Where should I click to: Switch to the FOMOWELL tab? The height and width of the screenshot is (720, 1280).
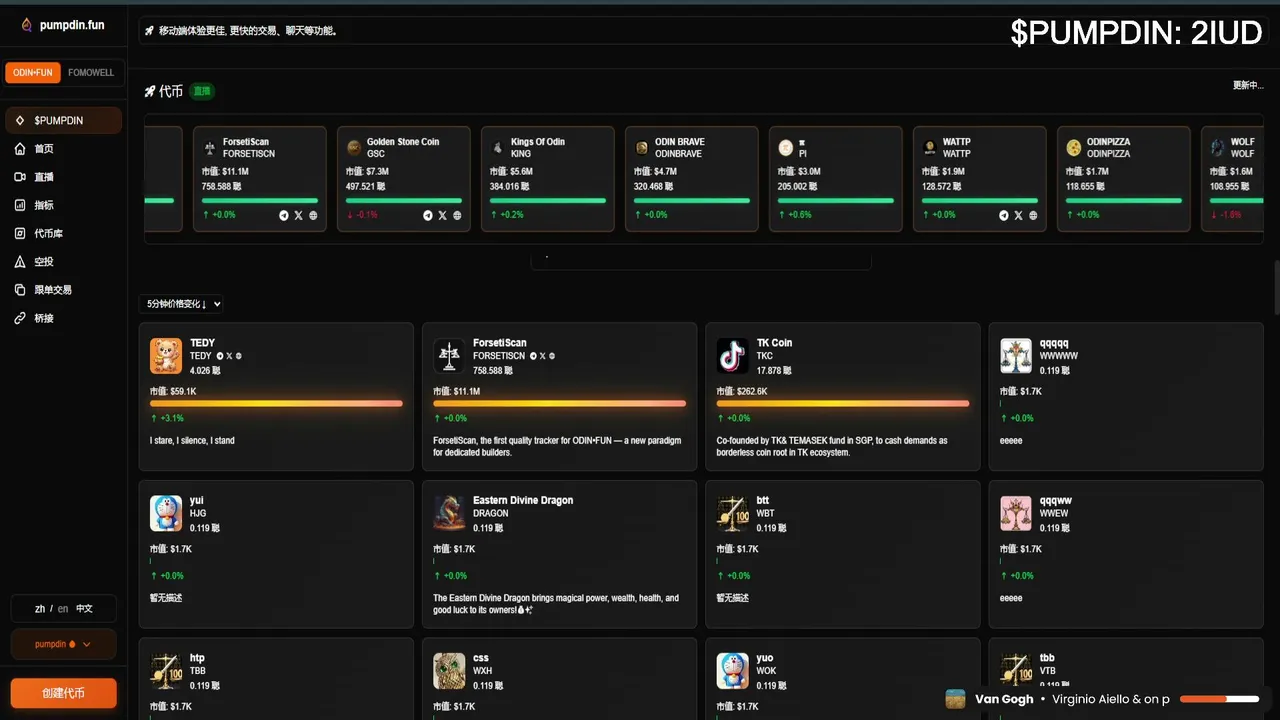coord(91,73)
